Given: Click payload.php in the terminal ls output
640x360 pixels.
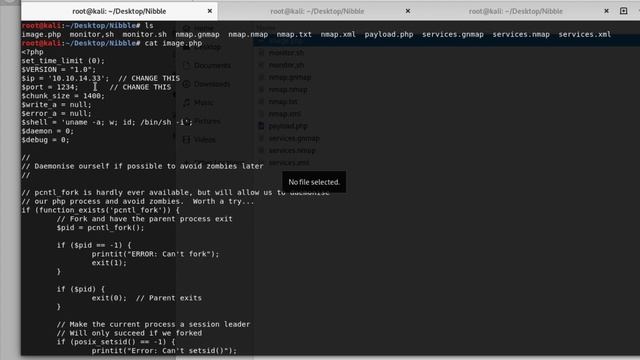Looking at the screenshot, I should click(x=389, y=35).
